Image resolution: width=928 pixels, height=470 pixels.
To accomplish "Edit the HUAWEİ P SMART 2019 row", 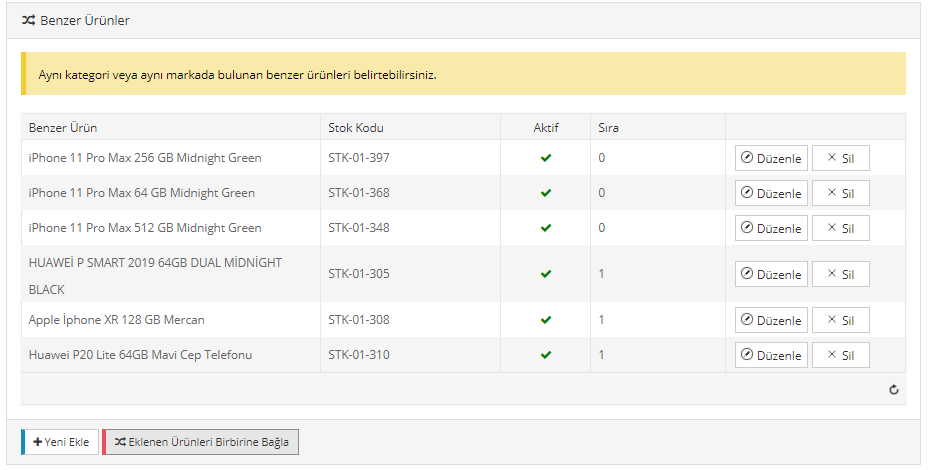I will click(x=771, y=274).
